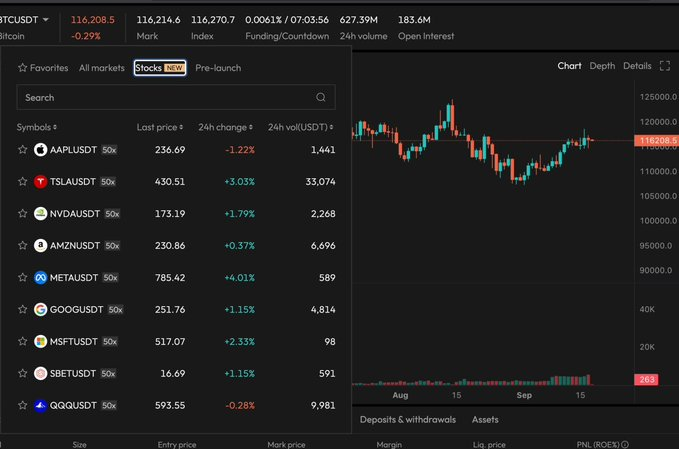The width and height of the screenshot is (679, 449).
Task: Click the QQQ logo icon
Action: click(x=40, y=405)
